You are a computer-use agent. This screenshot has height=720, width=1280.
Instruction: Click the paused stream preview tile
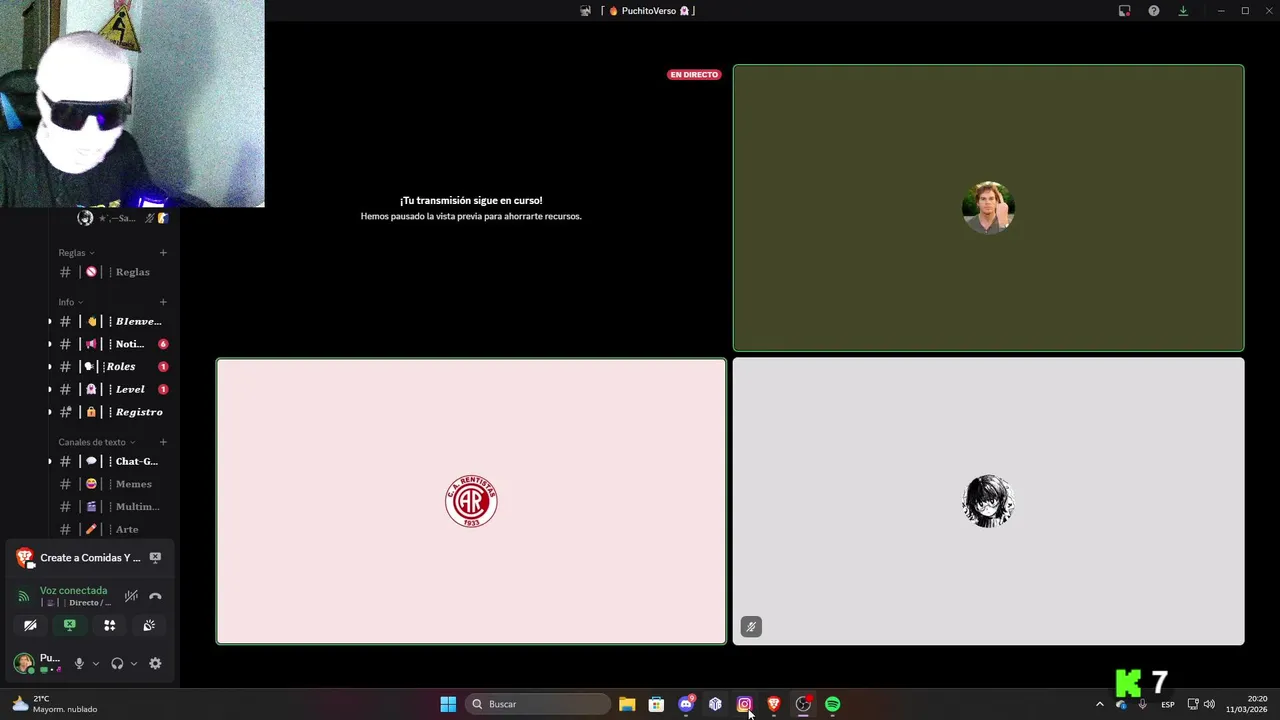tap(471, 208)
